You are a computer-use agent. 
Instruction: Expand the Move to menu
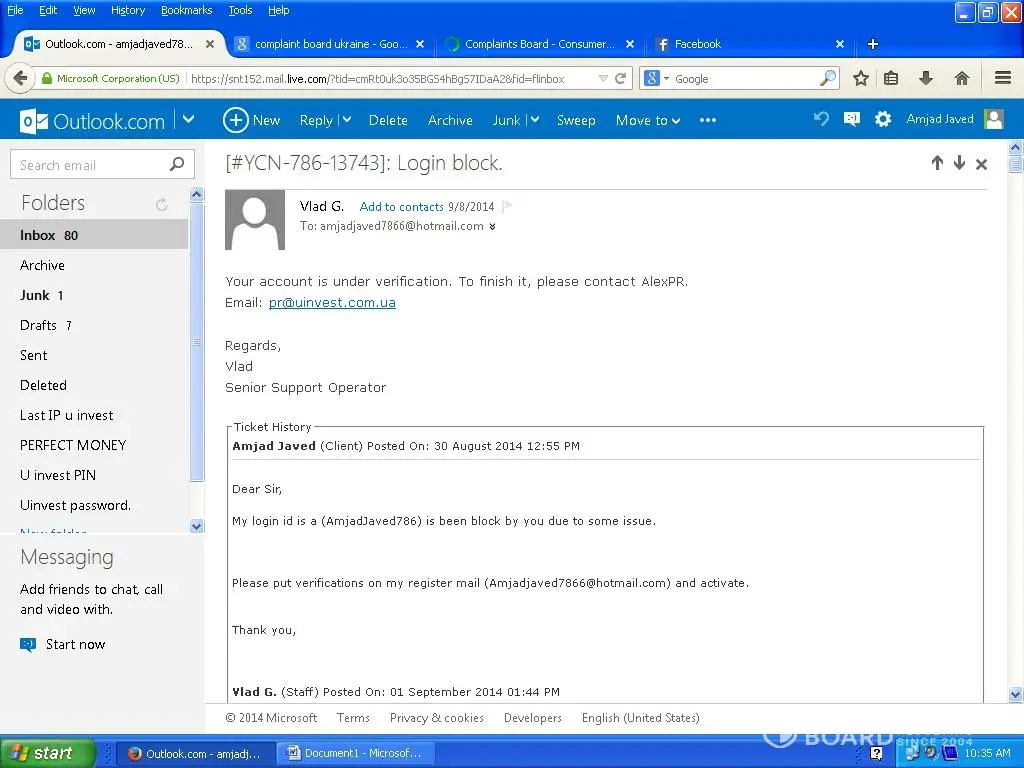(x=676, y=121)
